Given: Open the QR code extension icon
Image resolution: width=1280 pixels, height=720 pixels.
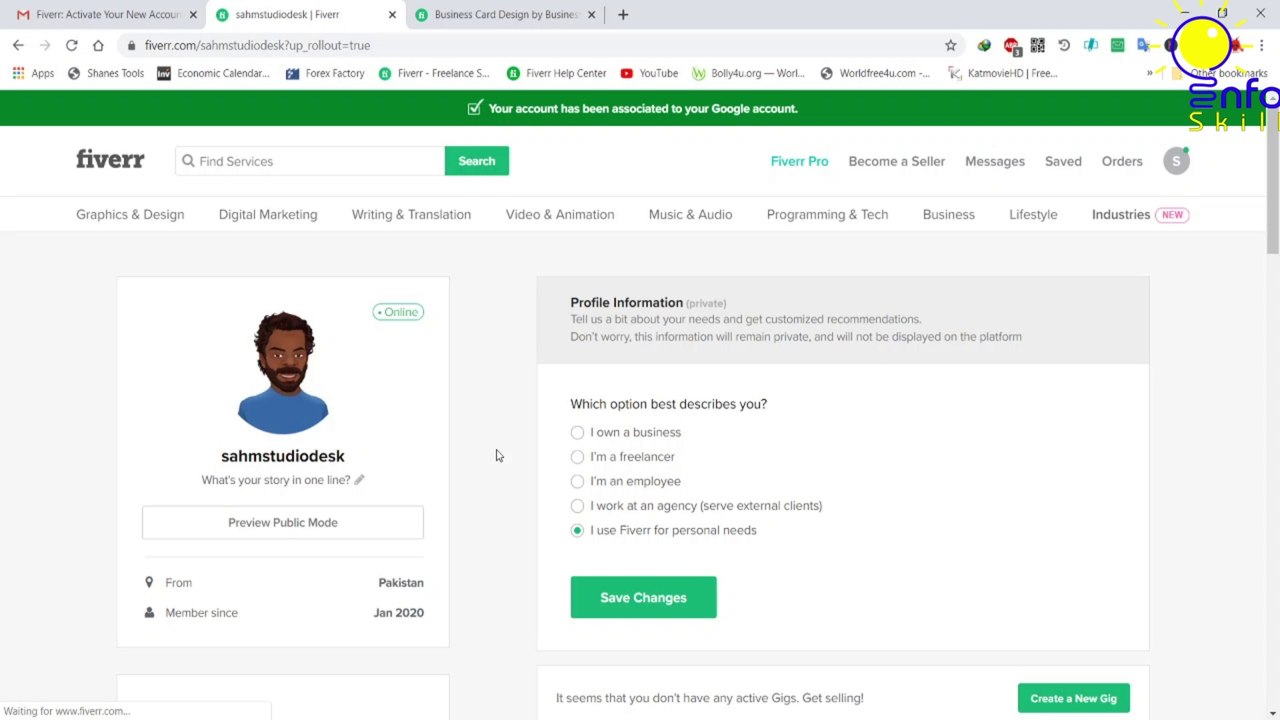Looking at the screenshot, I should (x=1037, y=45).
